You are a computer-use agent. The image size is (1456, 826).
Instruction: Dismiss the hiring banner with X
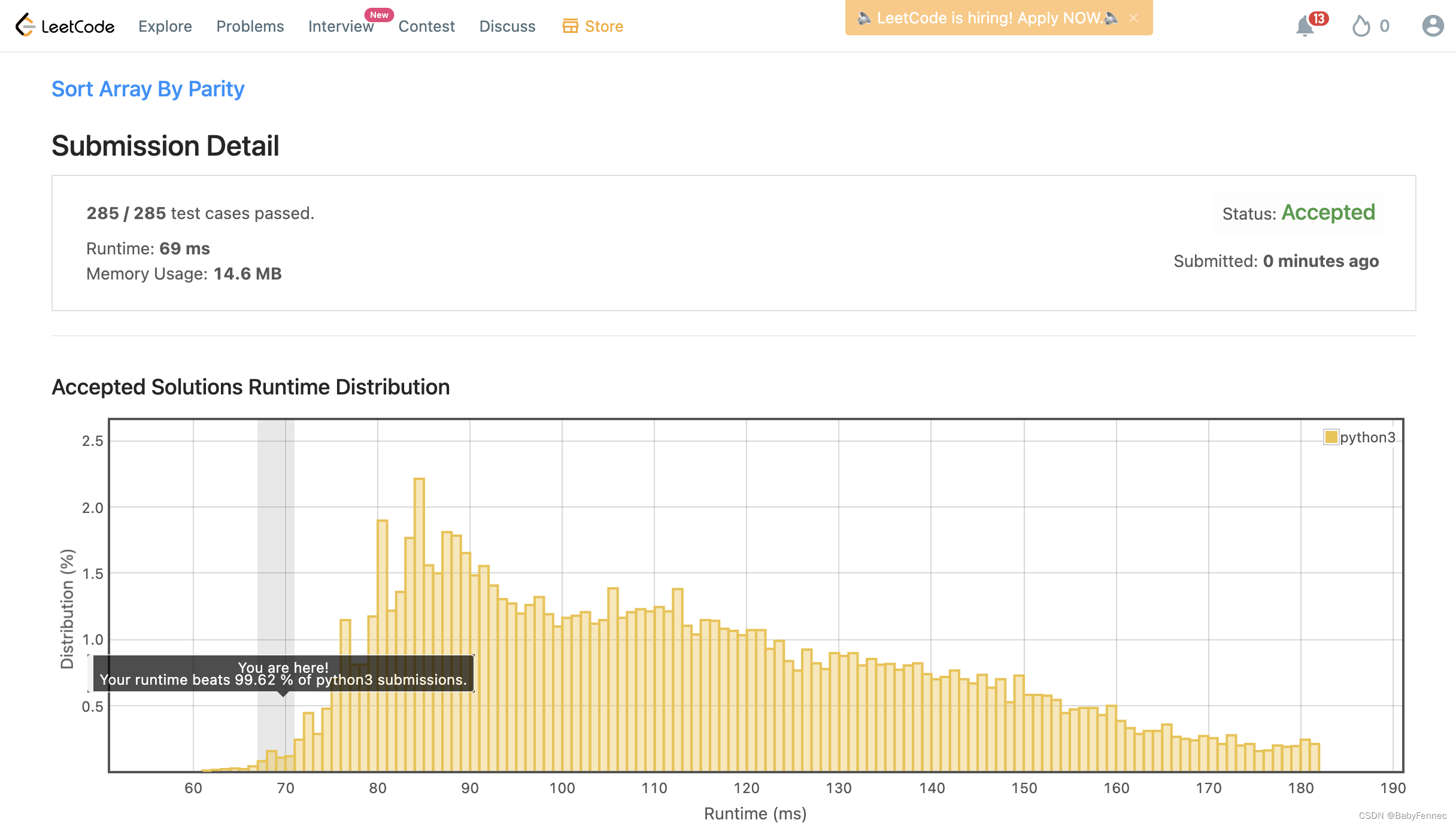click(x=1133, y=18)
